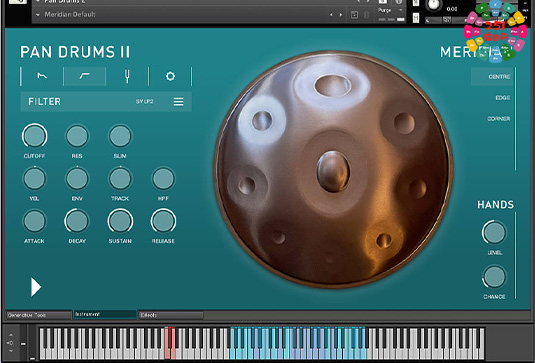
Task: Click the HANDS section label
Action: click(x=495, y=205)
